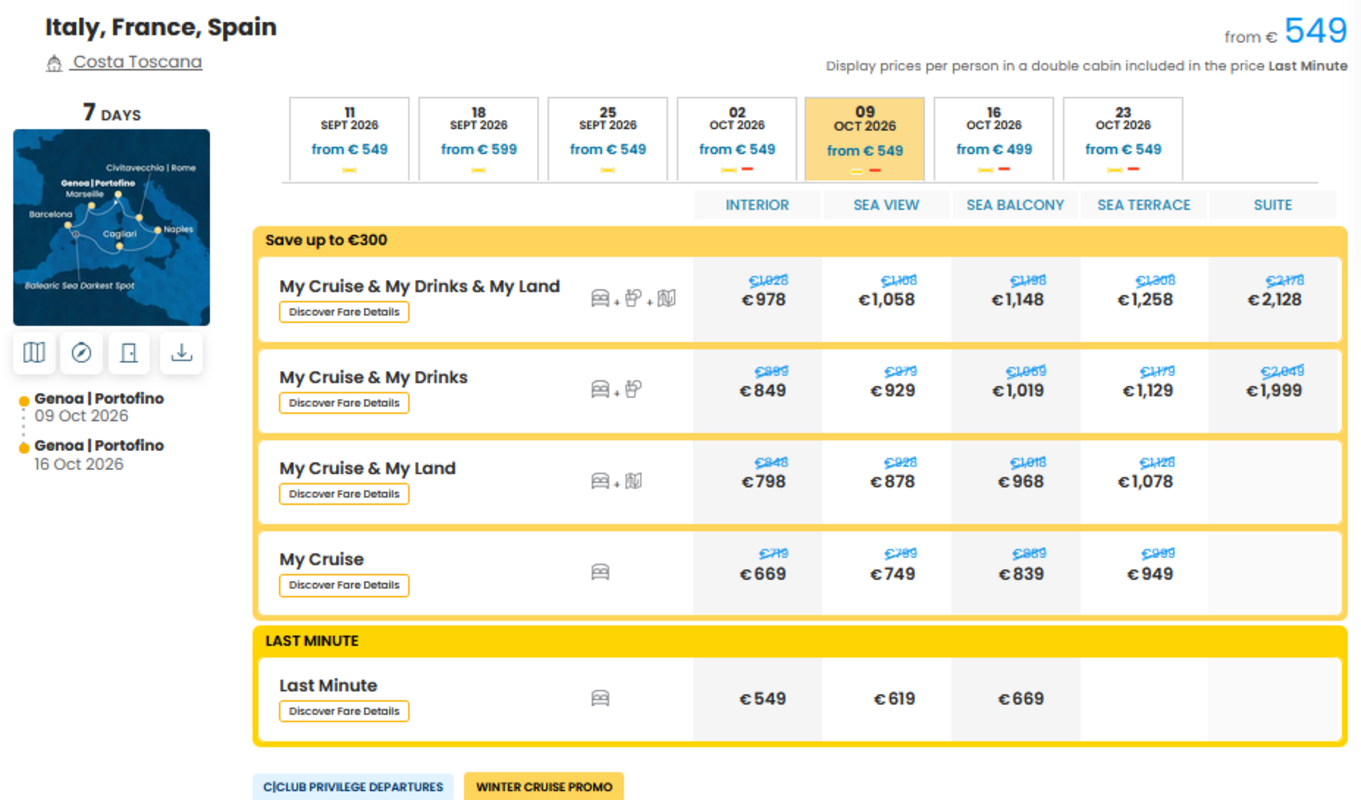Click the SEA BALCONY column header
Image resolution: width=1361 pixels, height=800 pixels.
1015,205
